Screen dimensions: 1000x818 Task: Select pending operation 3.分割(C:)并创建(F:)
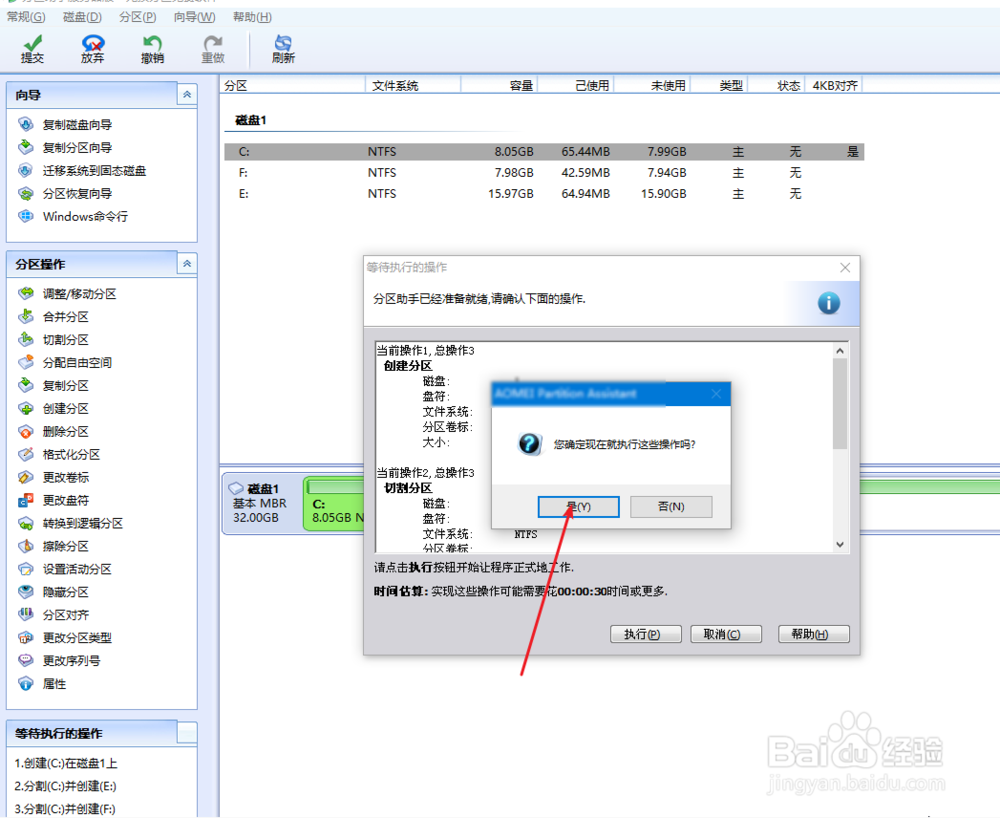point(65,809)
